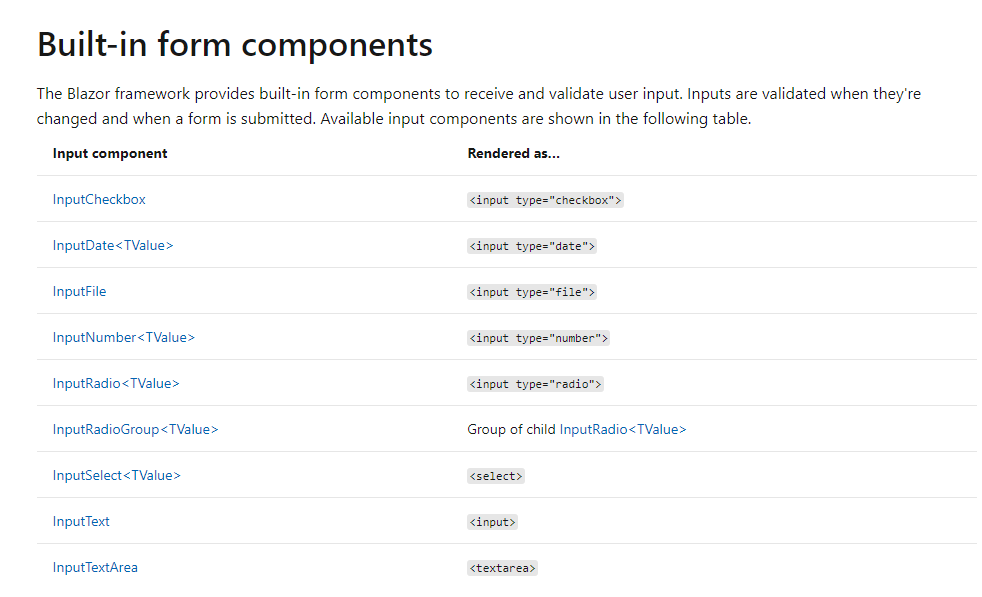Click InputRadio<TValue> link in the first column
This screenshot has height=597, width=982.
pyautogui.click(x=116, y=384)
